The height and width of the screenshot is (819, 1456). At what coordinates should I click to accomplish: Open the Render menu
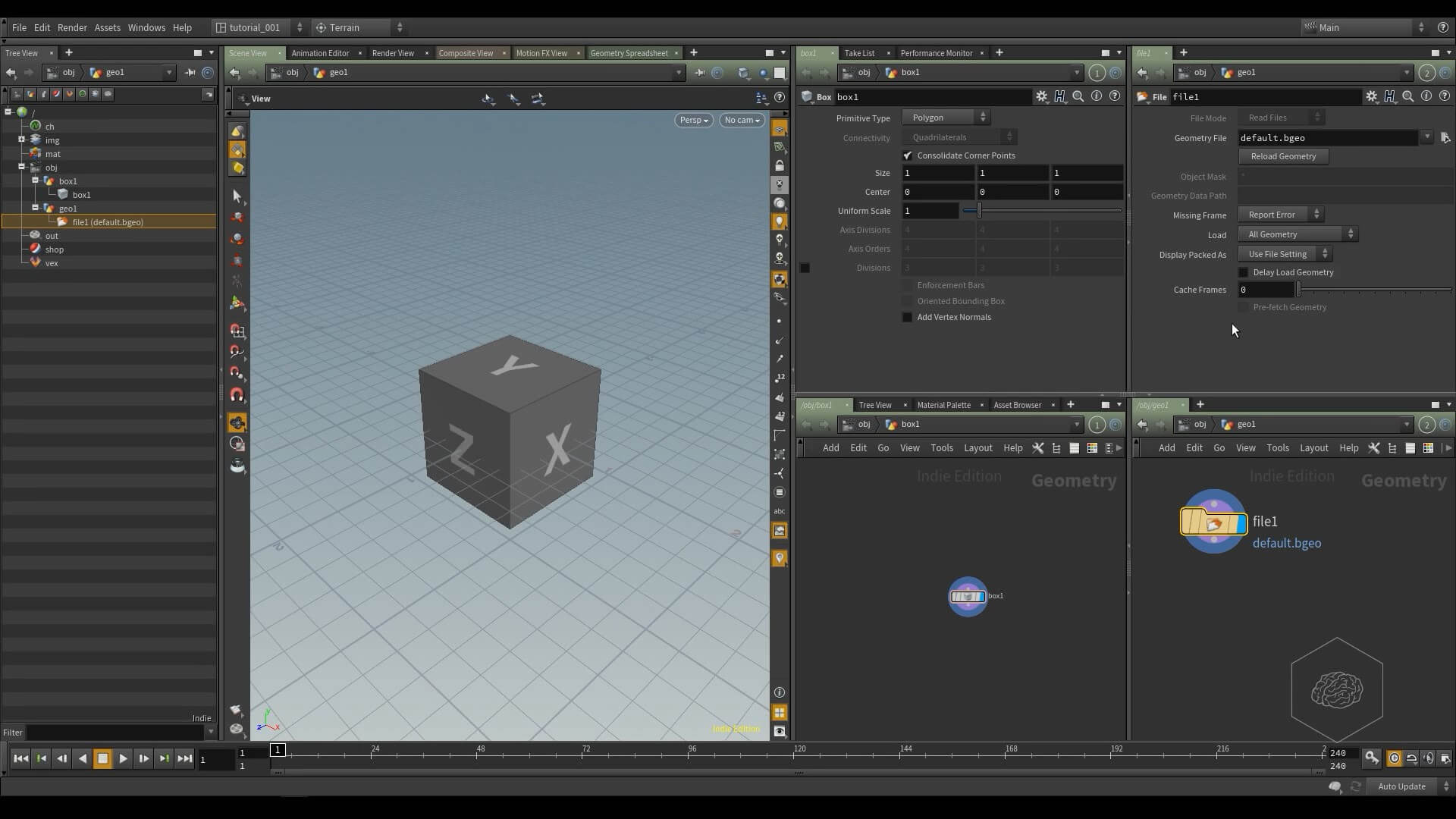(72, 27)
